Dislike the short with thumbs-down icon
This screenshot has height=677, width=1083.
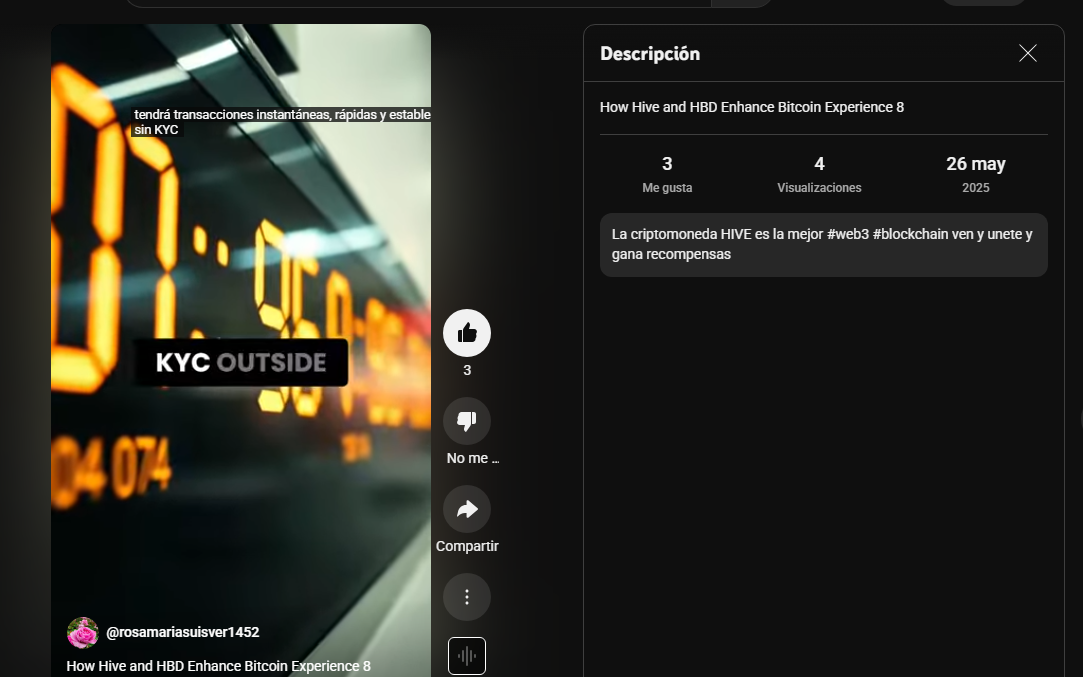pos(467,421)
